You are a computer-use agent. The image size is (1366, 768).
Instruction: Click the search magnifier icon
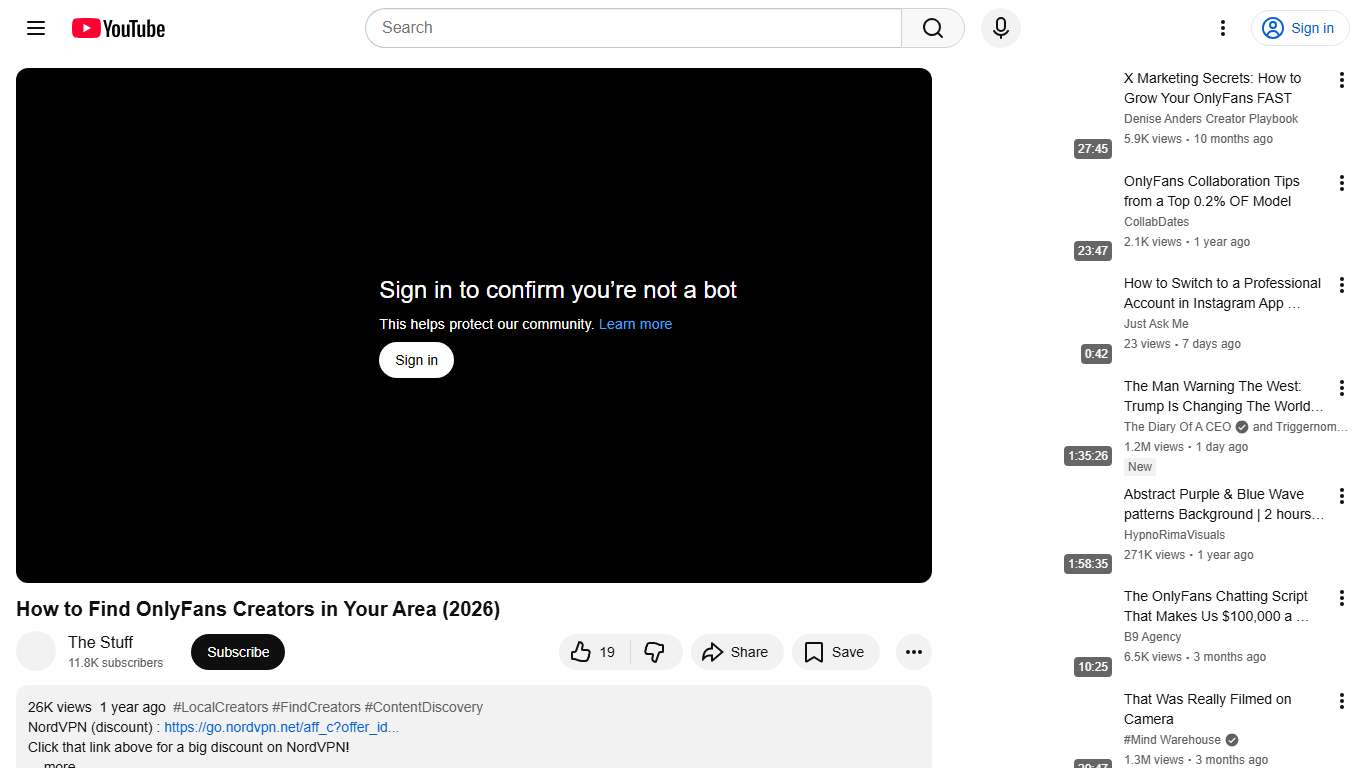click(x=930, y=28)
